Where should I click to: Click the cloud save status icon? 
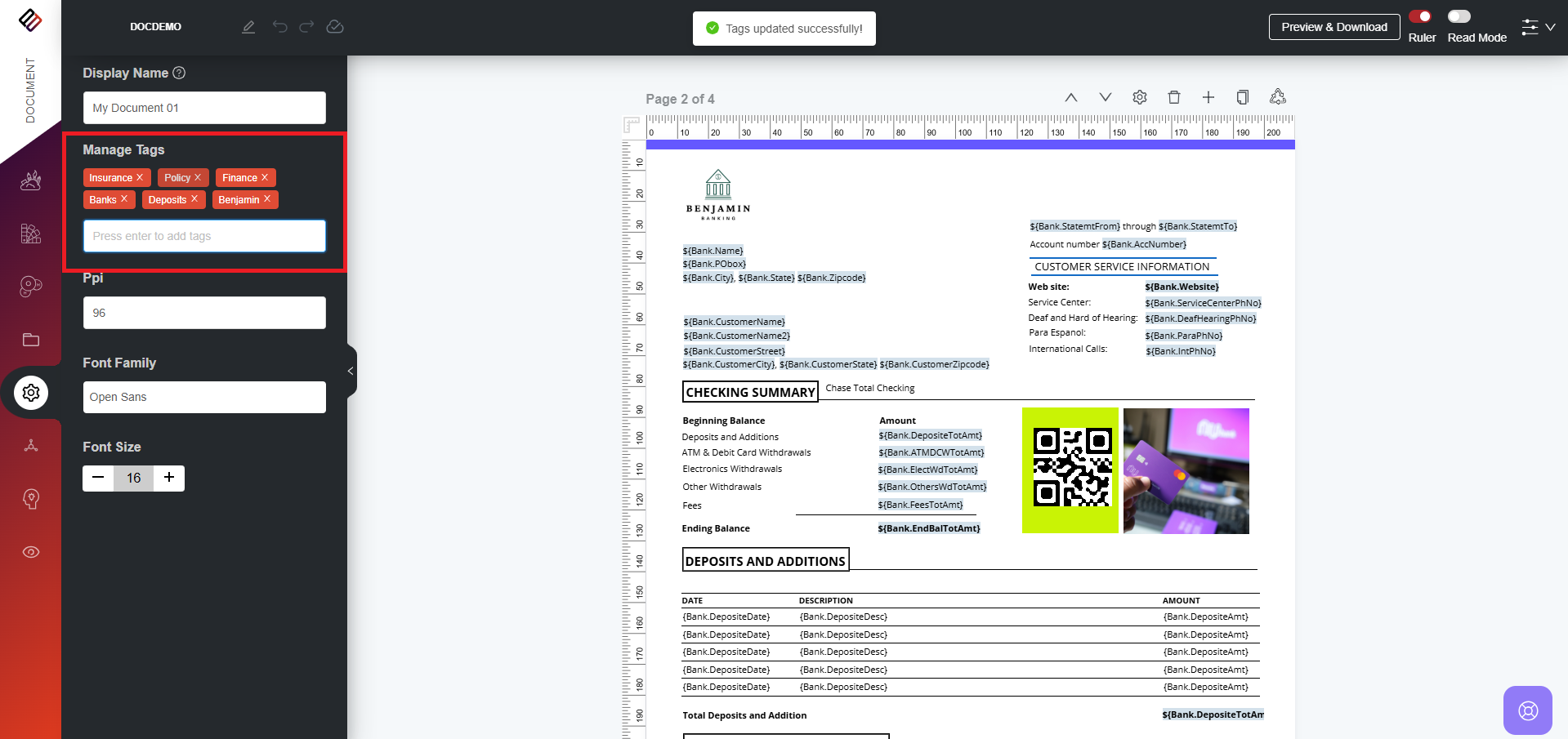[x=335, y=27]
